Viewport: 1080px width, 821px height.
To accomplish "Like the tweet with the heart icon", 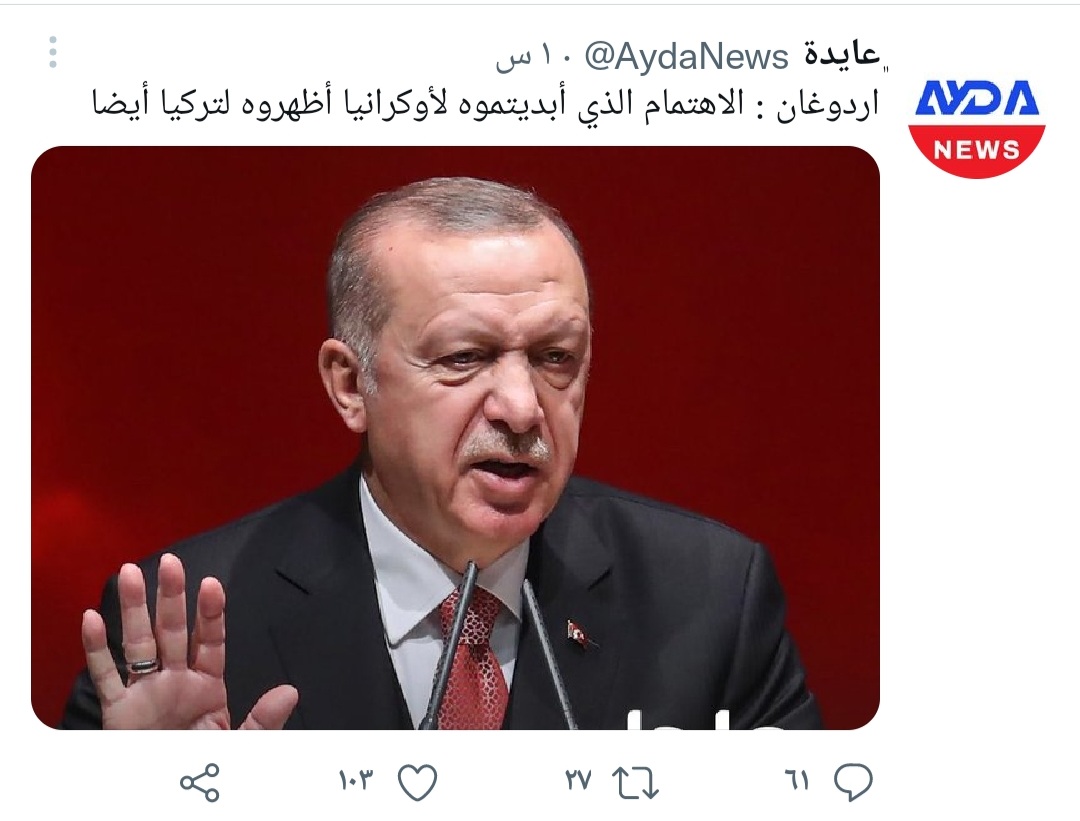I will pyautogui.click(x=418, y=782).
